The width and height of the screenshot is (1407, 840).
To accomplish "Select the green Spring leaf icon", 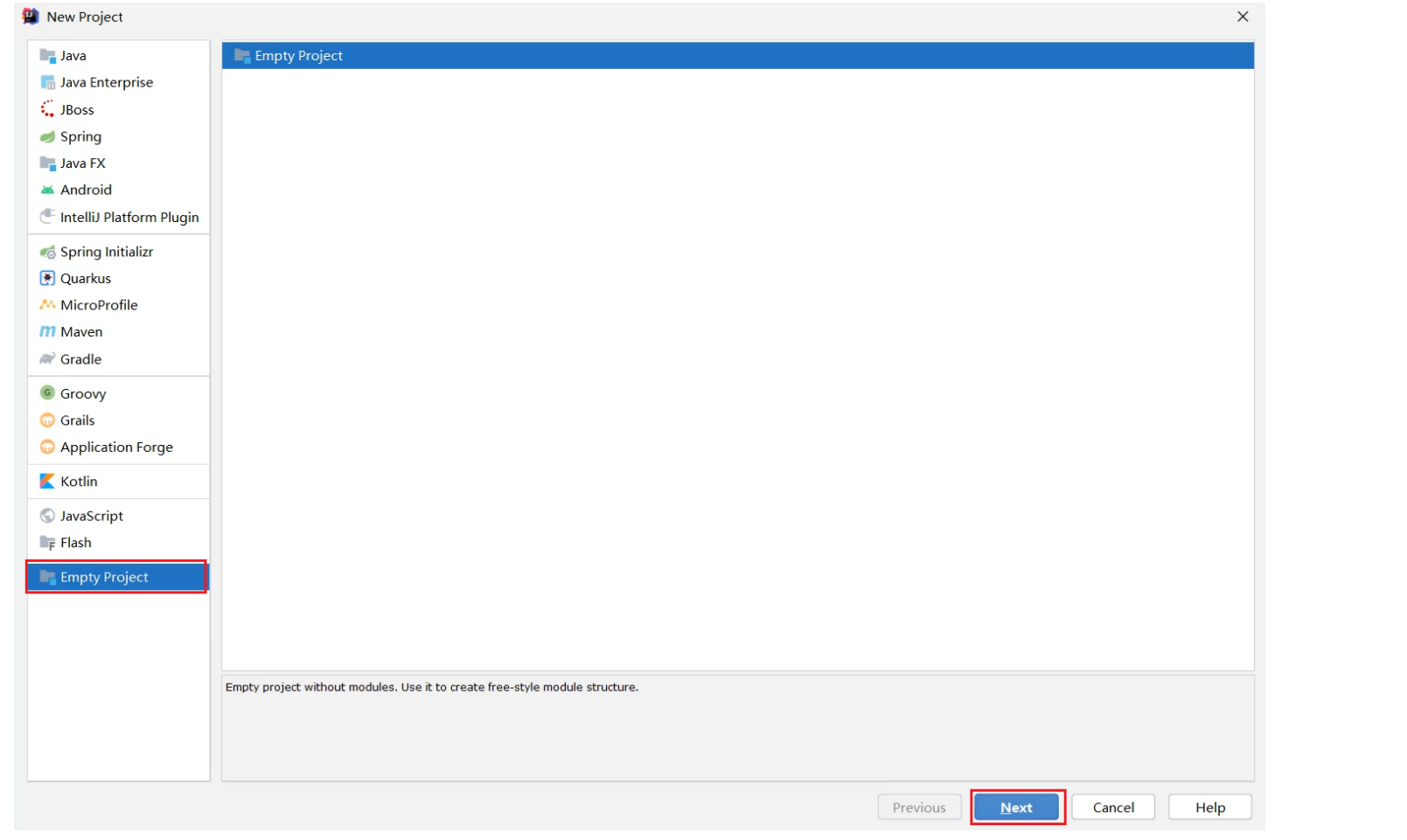I will [x=47, y=136].
